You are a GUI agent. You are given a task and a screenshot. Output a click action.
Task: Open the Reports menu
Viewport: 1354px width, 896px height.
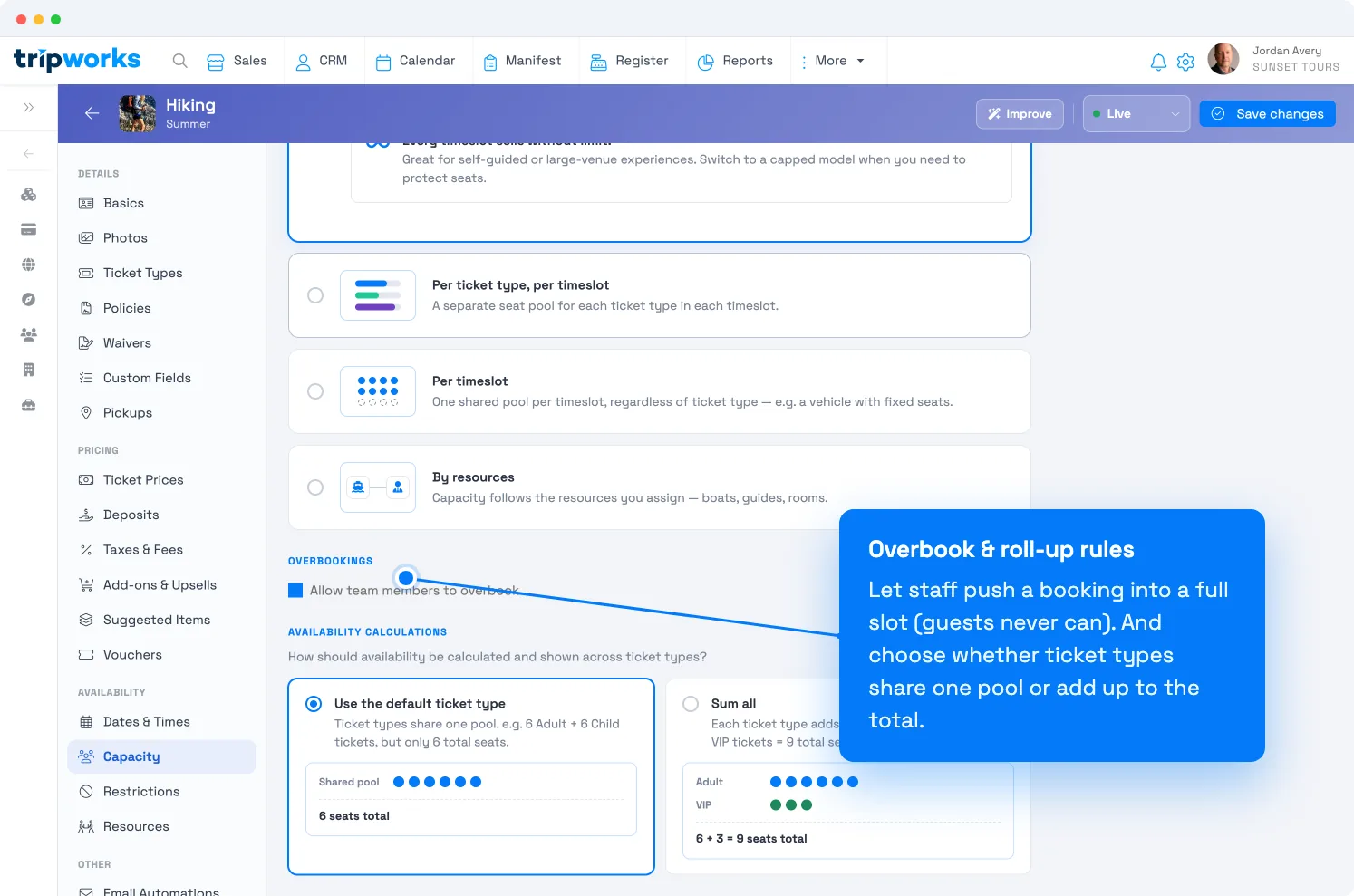(x=735, y=61)
